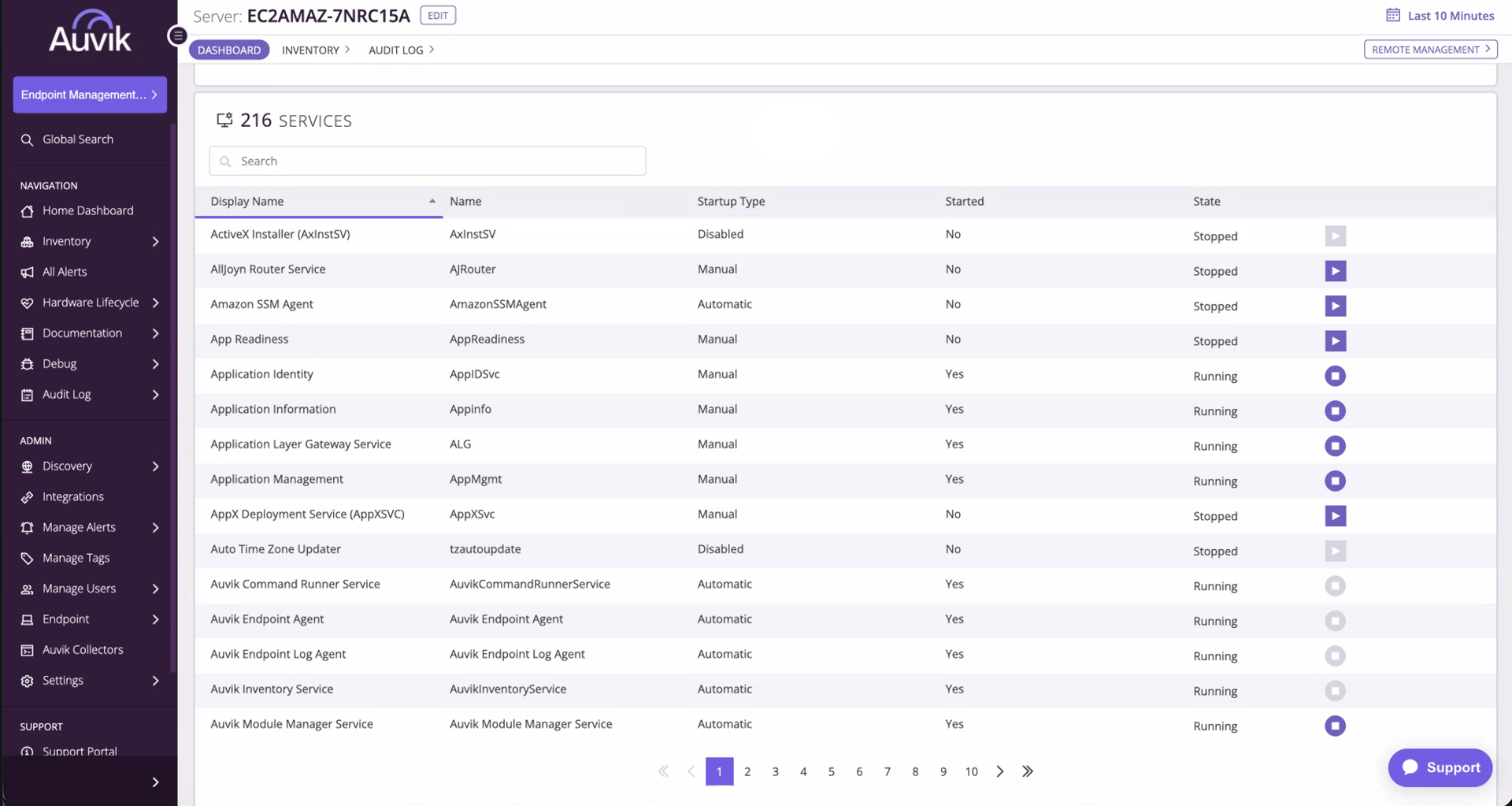
Task: Expand Manage Alerts sidebar section
Action: click(x=155, y=527)
